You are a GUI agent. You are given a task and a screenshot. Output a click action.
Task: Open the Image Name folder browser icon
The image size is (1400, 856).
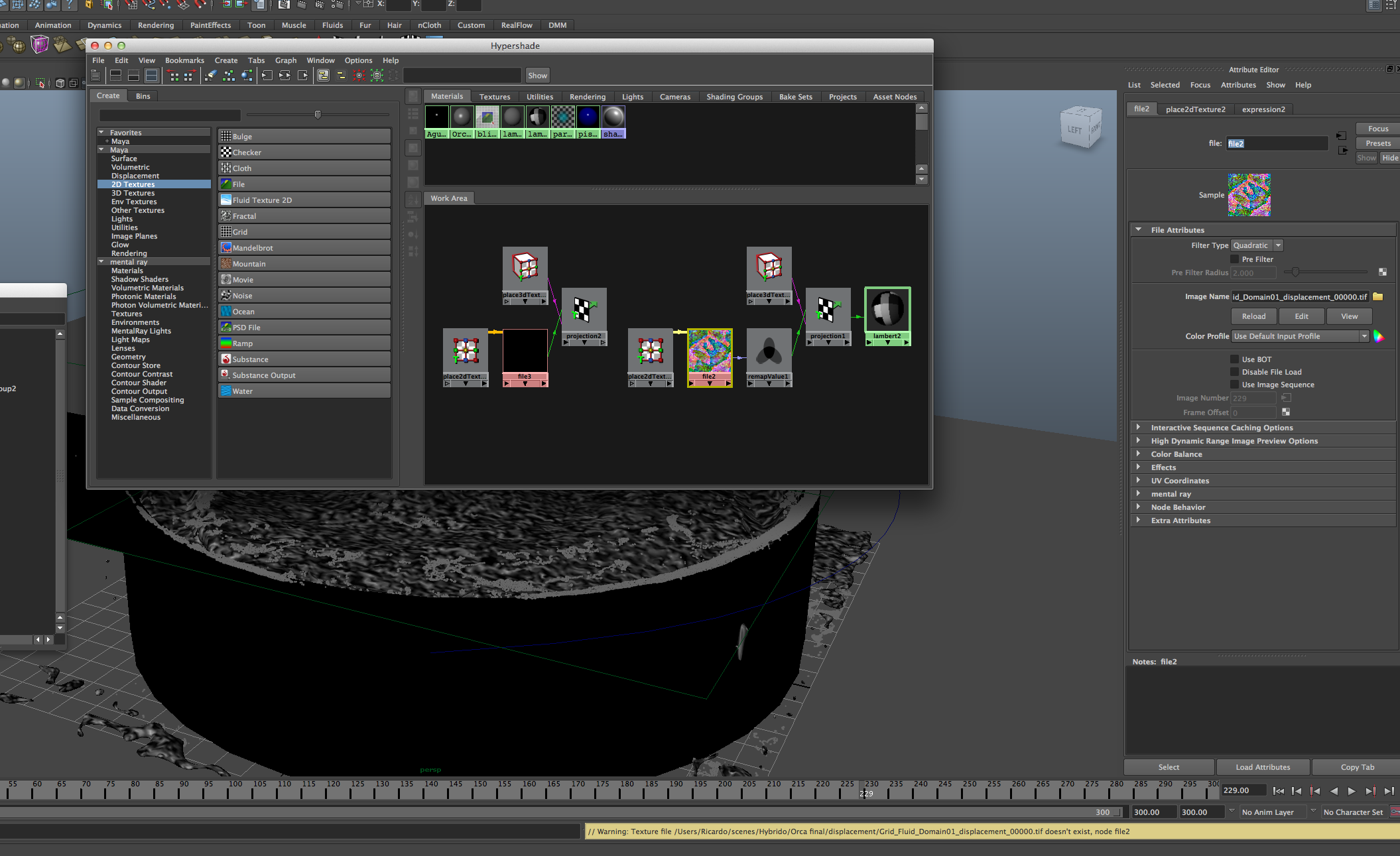(x=1377, y=296)
